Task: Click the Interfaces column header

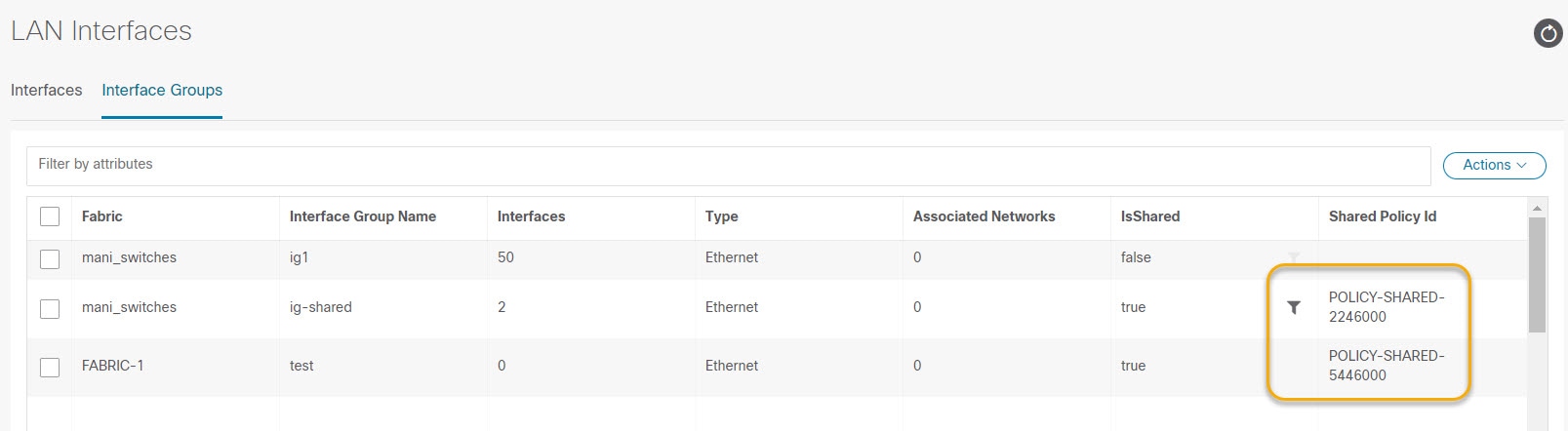Action: tap(531, 216)
